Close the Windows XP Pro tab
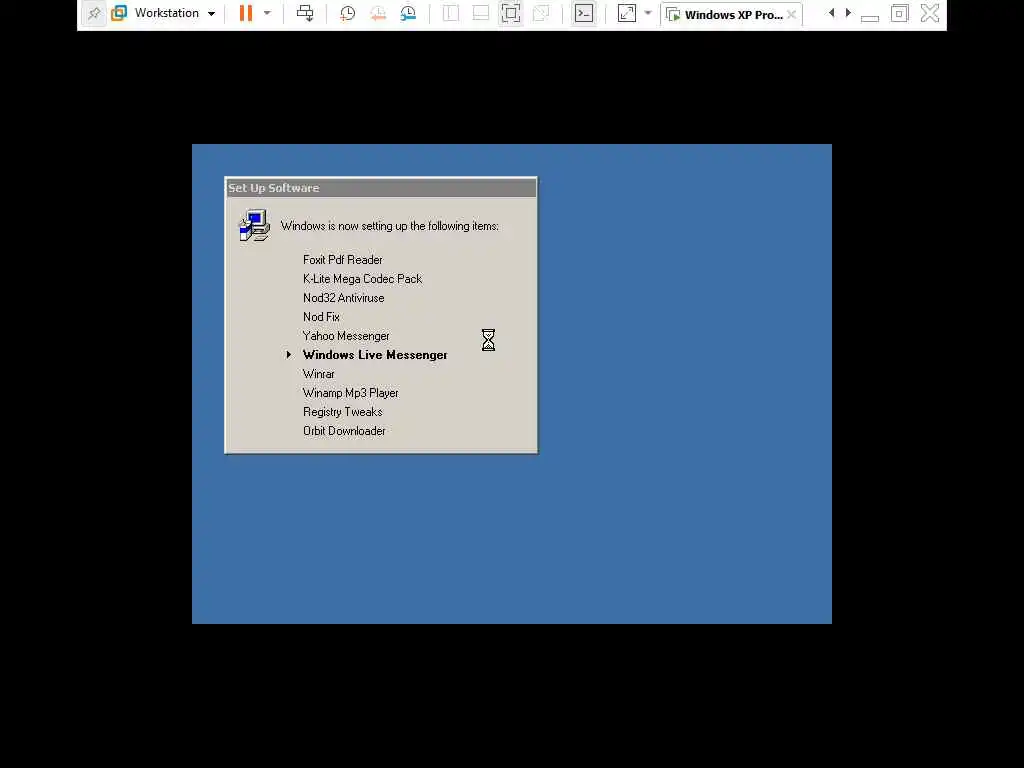Screen dimensions: 1024x768 tap(792, 14)
